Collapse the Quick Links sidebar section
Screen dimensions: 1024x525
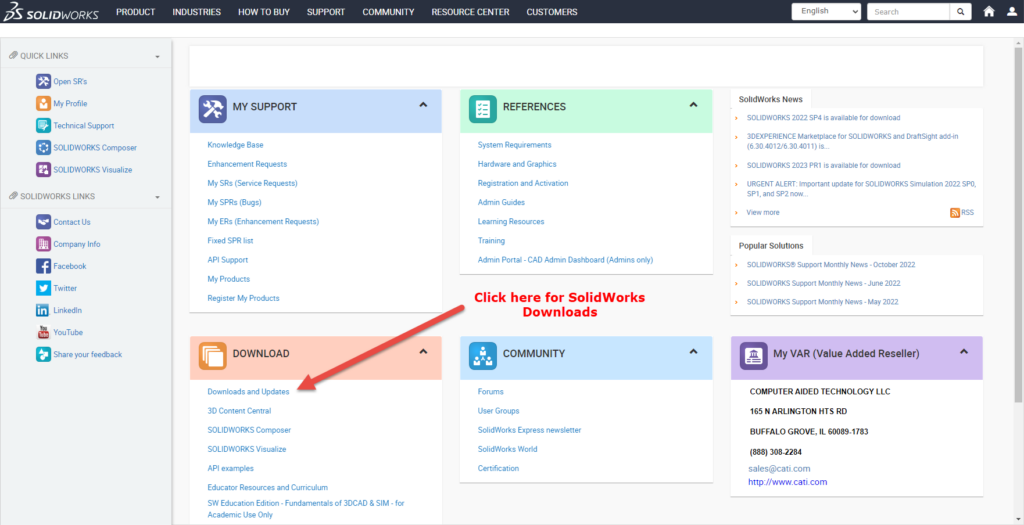pos(157,57)
